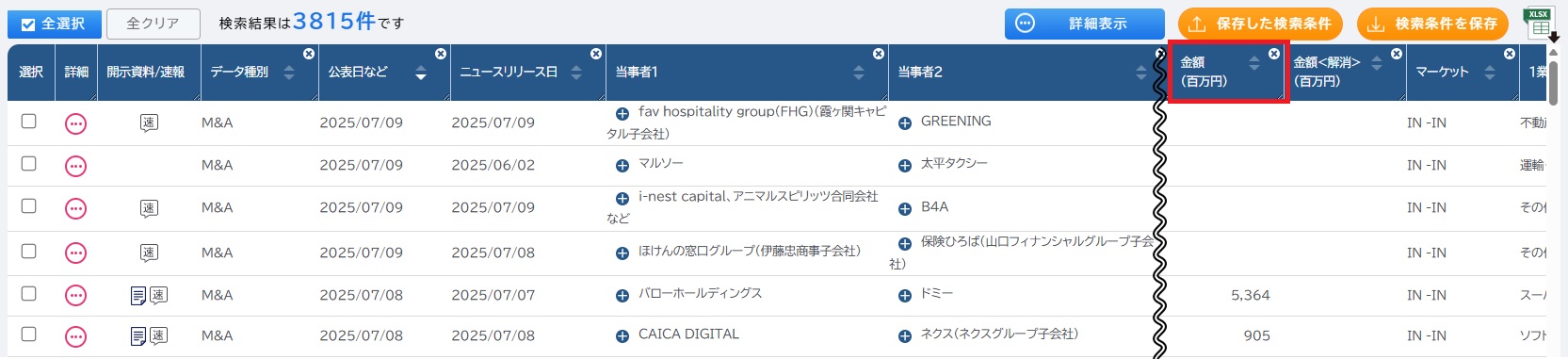
Task: Sort by the 金額(百万円) column arrows
Action: 1253,63
